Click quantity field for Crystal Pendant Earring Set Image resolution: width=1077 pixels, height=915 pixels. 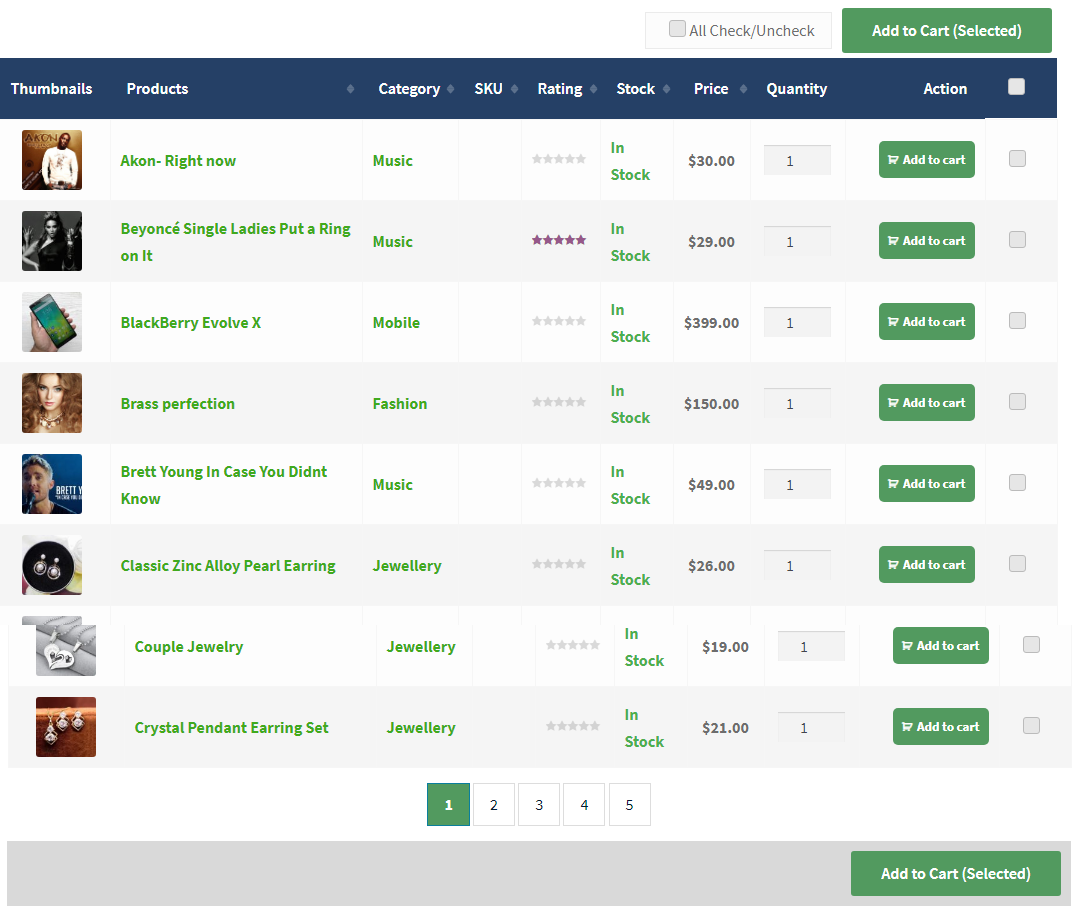pyautogui.click(x=811, y=728)
